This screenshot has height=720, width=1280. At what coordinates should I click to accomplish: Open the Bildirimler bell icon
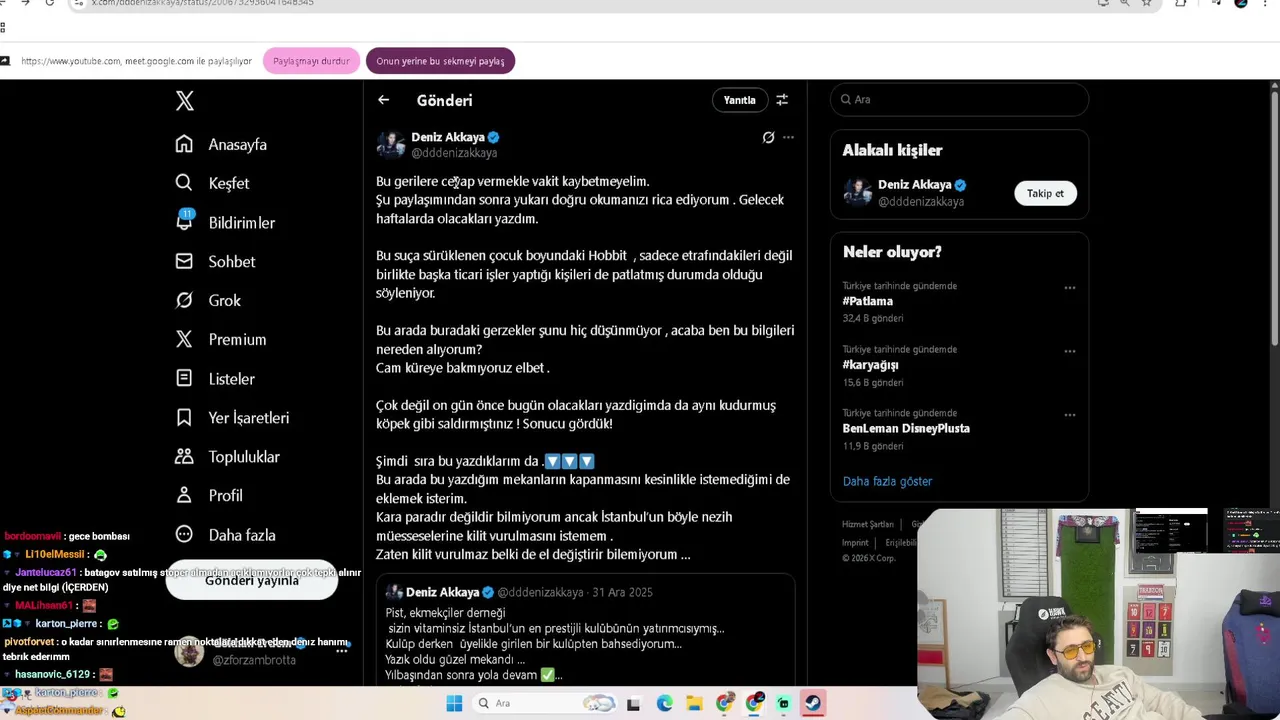pyautogui.click(x=184, y=222)
